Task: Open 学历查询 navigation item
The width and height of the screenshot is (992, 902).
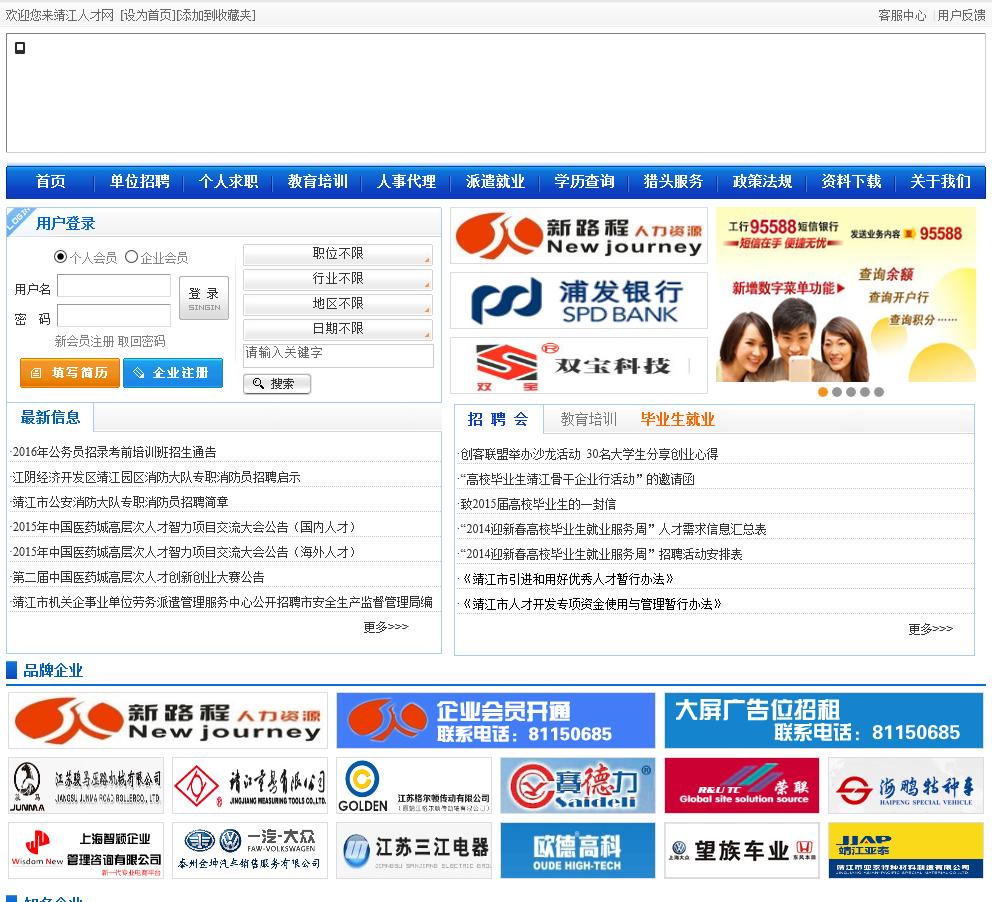Action: [584, 182]
